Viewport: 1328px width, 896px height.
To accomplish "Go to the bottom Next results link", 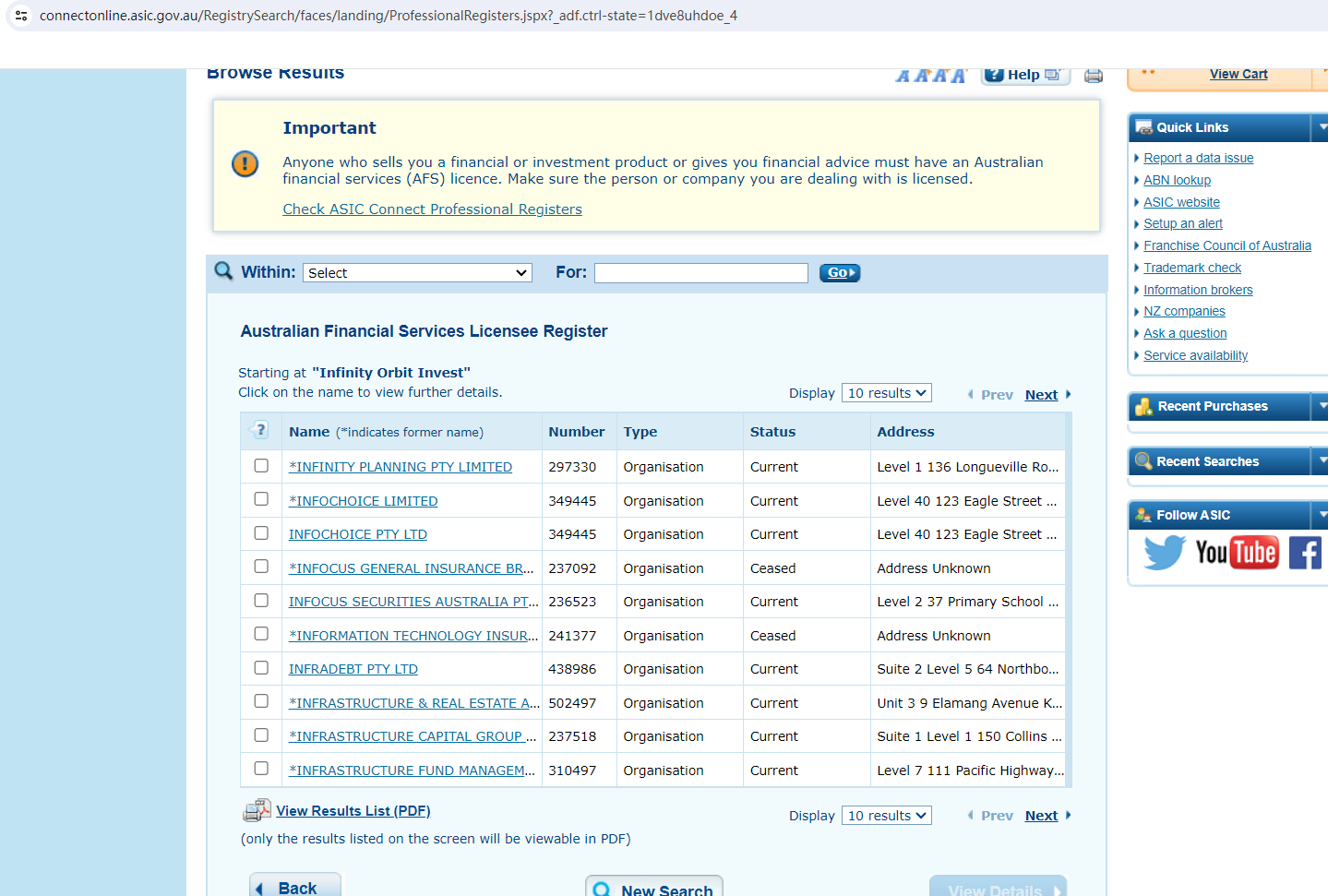I will tap(1041, 816).
